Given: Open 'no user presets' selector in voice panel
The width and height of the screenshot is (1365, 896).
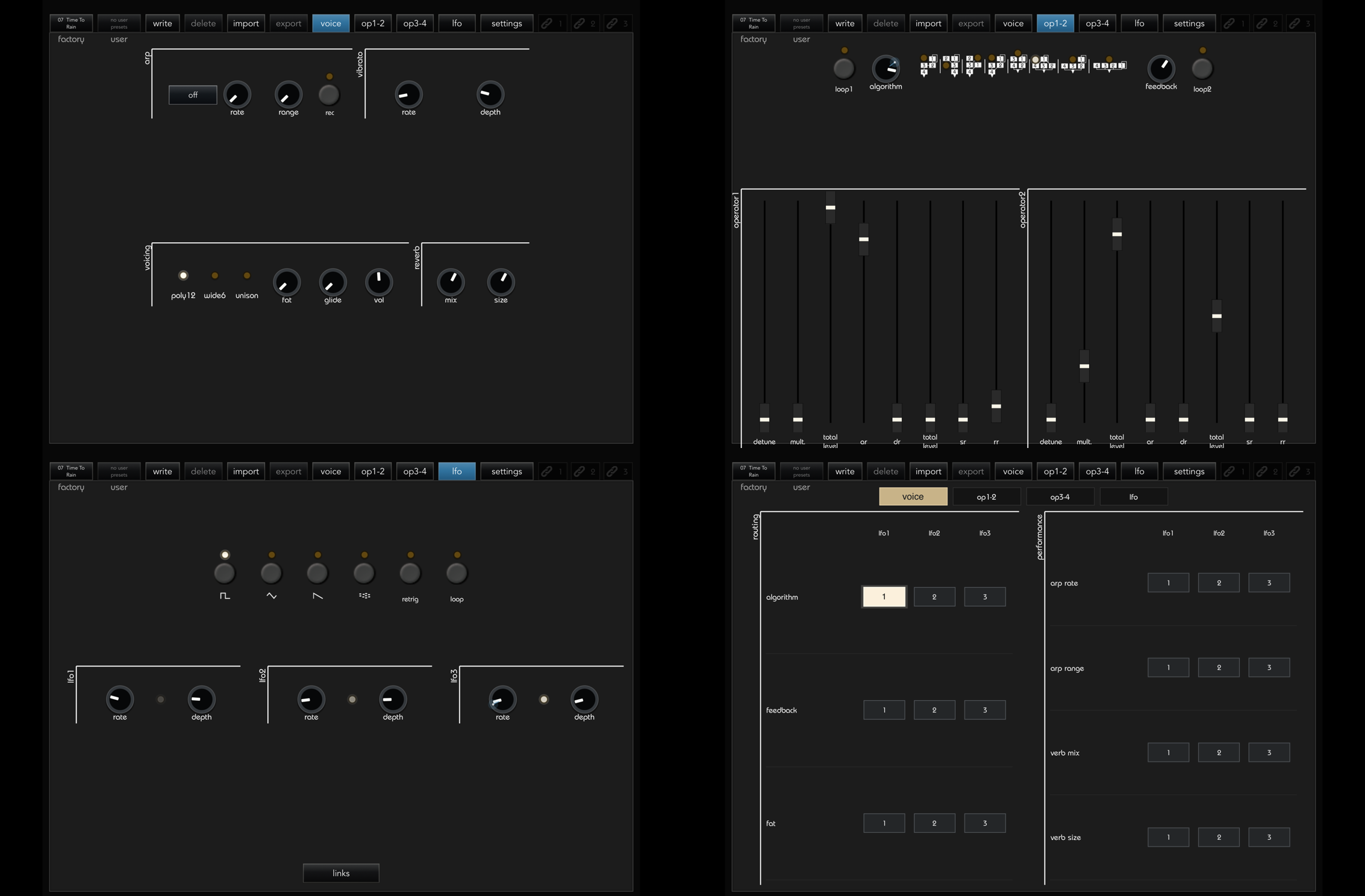Looking at the screenshot, I should 119,23.
